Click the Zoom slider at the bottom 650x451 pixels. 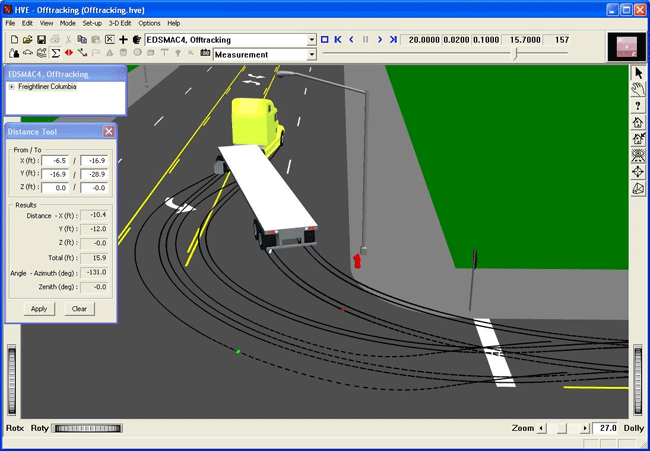(562, 428)
